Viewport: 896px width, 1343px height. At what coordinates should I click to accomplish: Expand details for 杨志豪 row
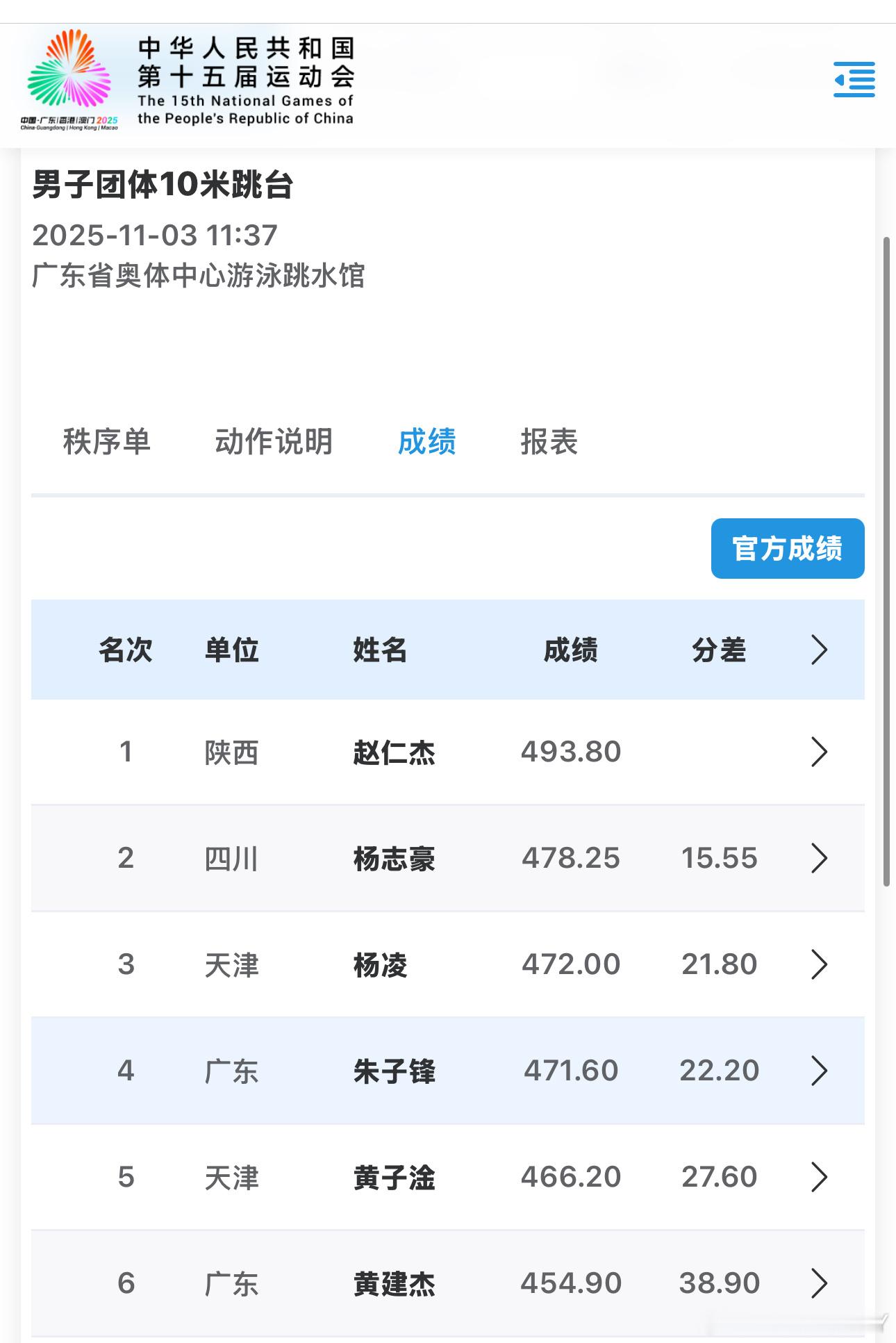tap(819, 858)
